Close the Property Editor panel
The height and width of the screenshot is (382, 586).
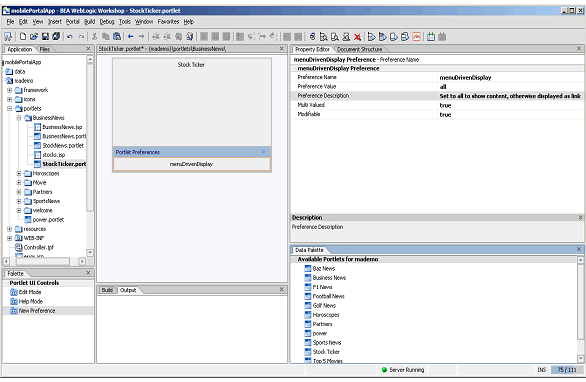tap(579, 49)
